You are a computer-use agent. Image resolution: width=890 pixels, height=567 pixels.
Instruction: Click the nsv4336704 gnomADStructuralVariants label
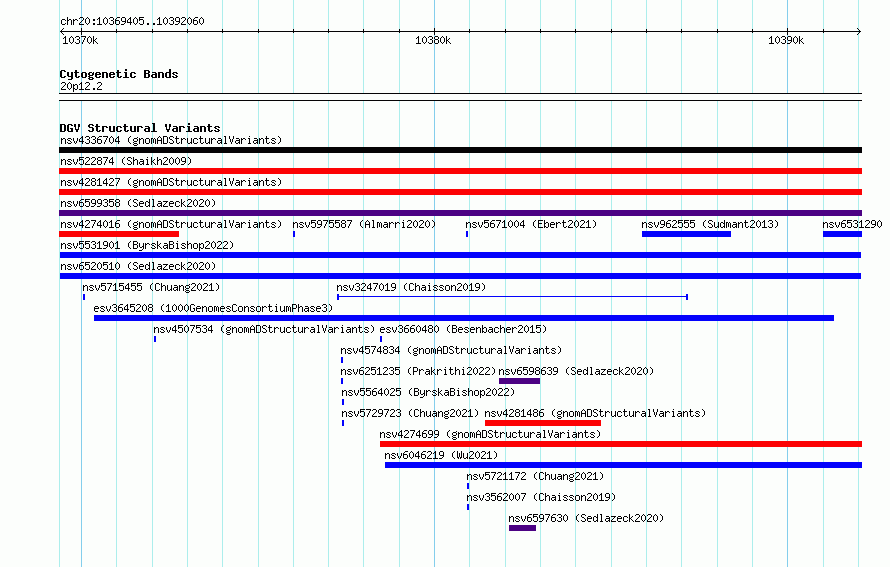click(171, 140)
